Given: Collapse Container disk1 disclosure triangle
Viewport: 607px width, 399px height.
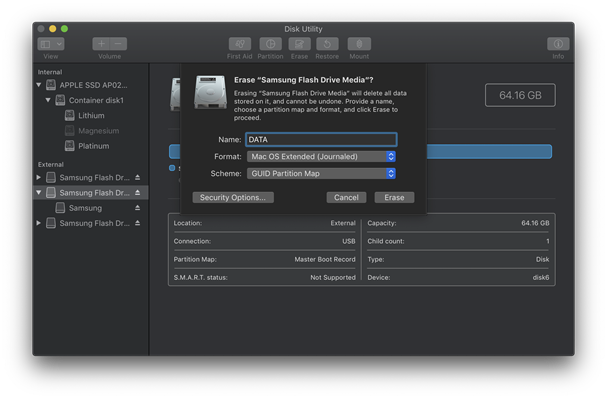Looking at the screenshot, I should [48, 100].
